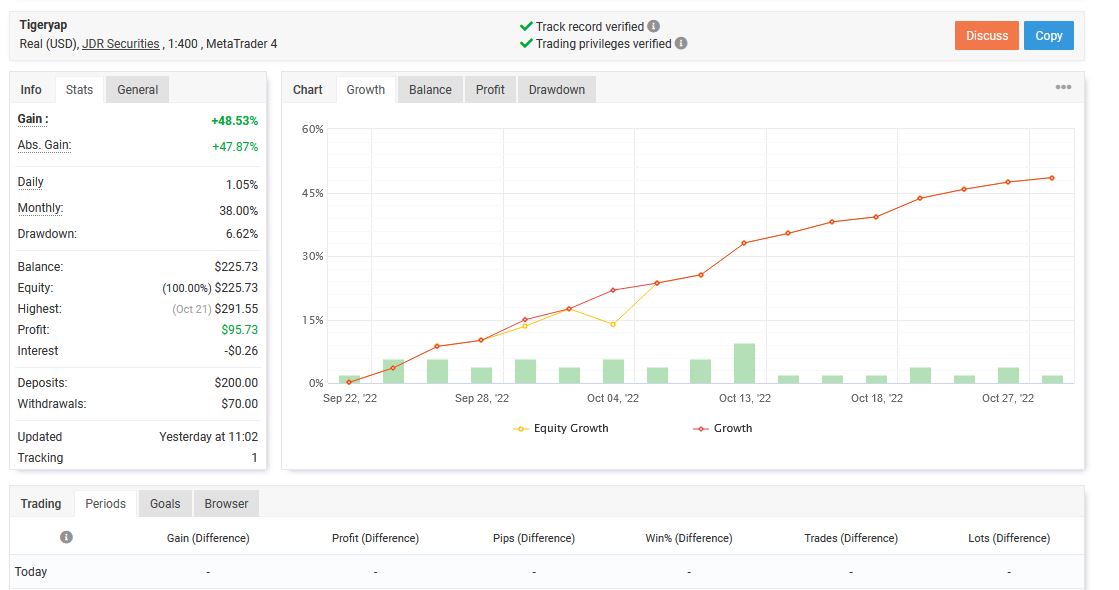Click the blue Copy button
Screen dimensions: 1119x590
1049,36
